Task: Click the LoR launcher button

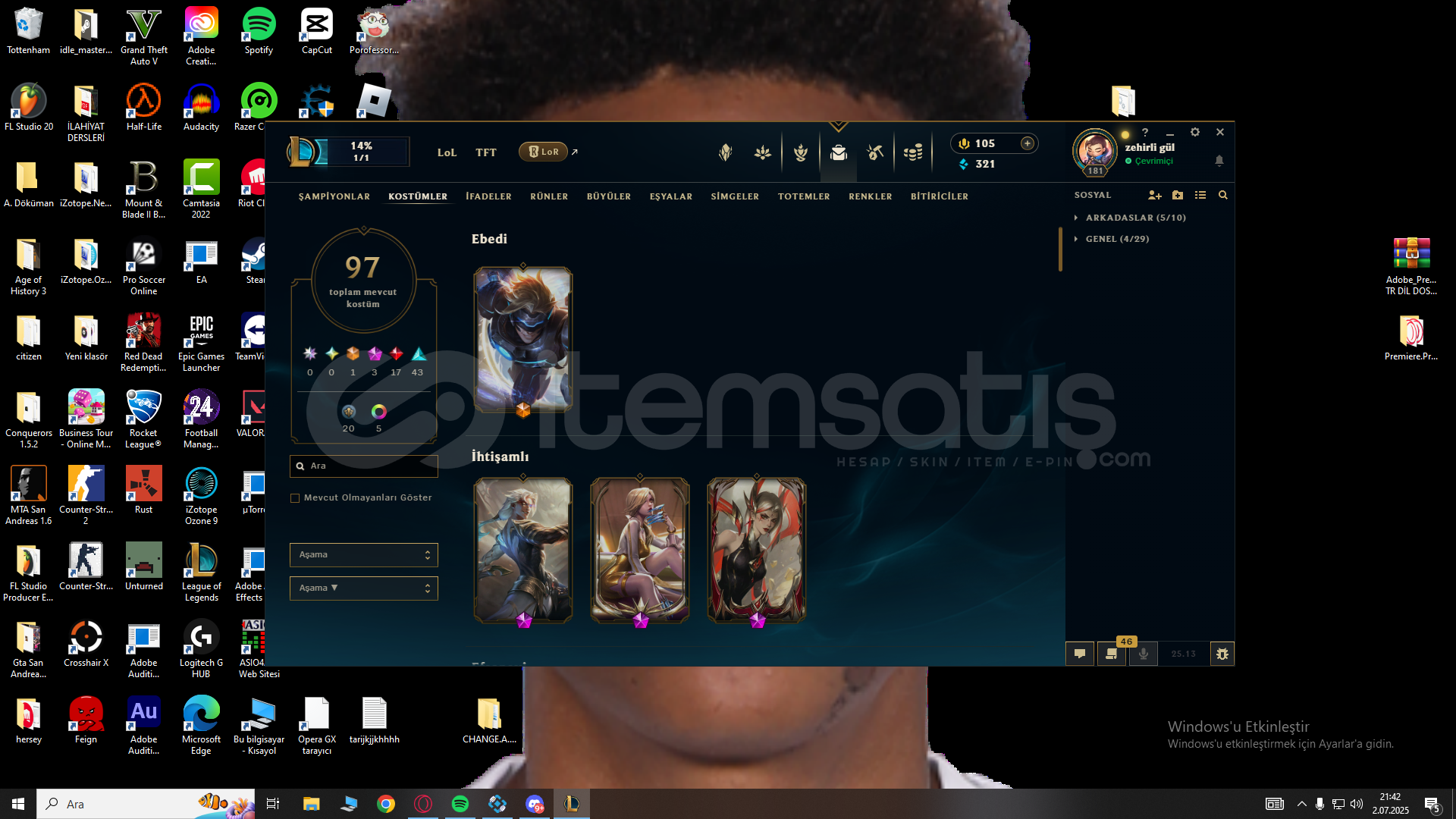Action: pyautogui.click(x=543, y=152)
